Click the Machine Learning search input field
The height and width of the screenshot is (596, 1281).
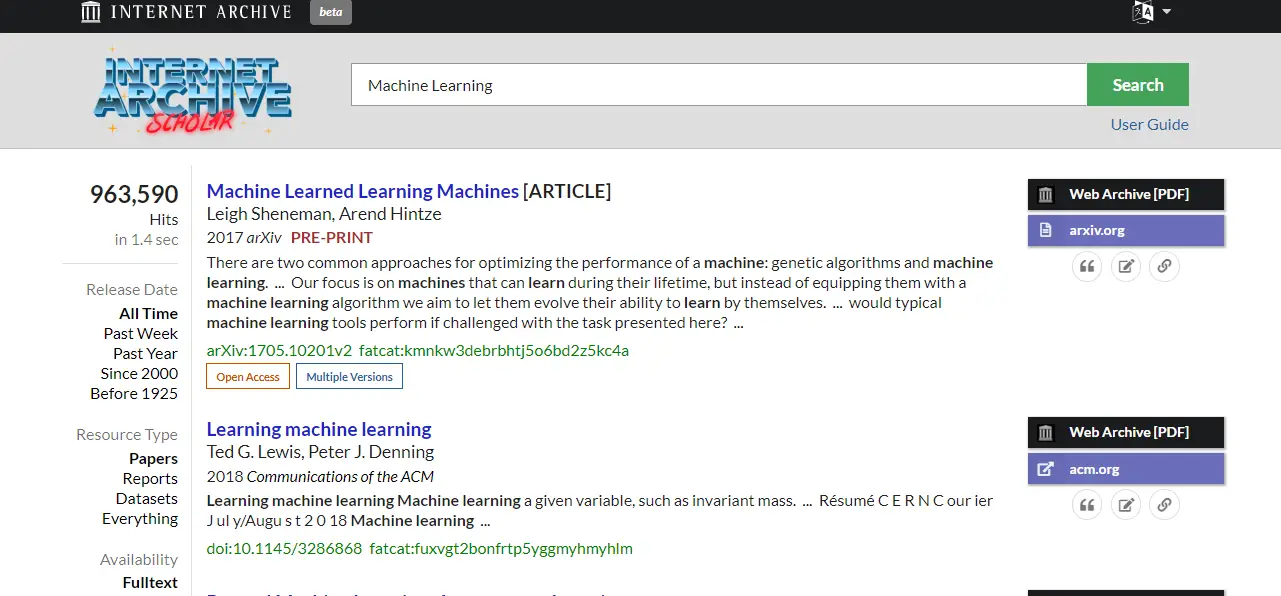[719, 85]
